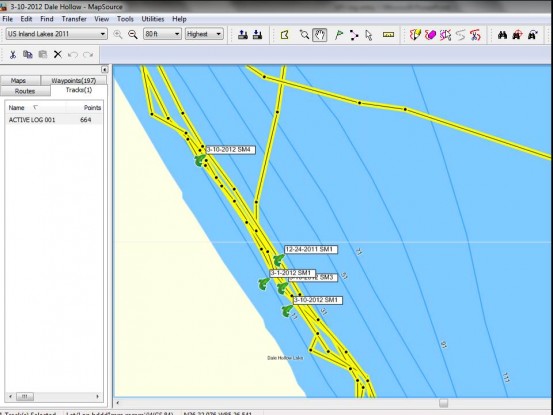The width and height of the screenshot is (553, 415).
Task: Select the Track Draw pencil tool
Action: [x=415, y=35]
